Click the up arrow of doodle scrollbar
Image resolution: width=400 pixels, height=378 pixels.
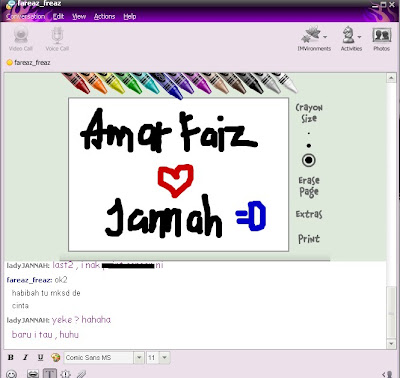pos(391,78)
